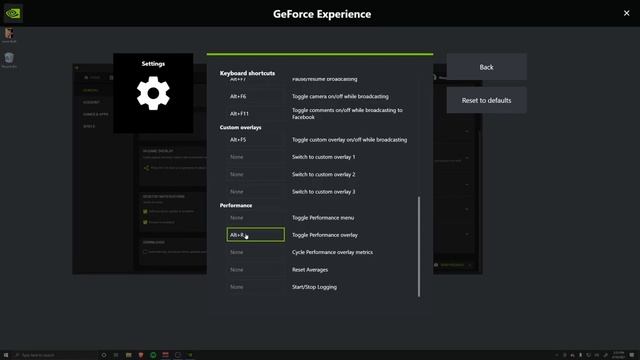Image resolution: width=640 pixels, height=360 pixels.
Task: Set shortcut for Toggle Performance menu
Action: [256, 218]
